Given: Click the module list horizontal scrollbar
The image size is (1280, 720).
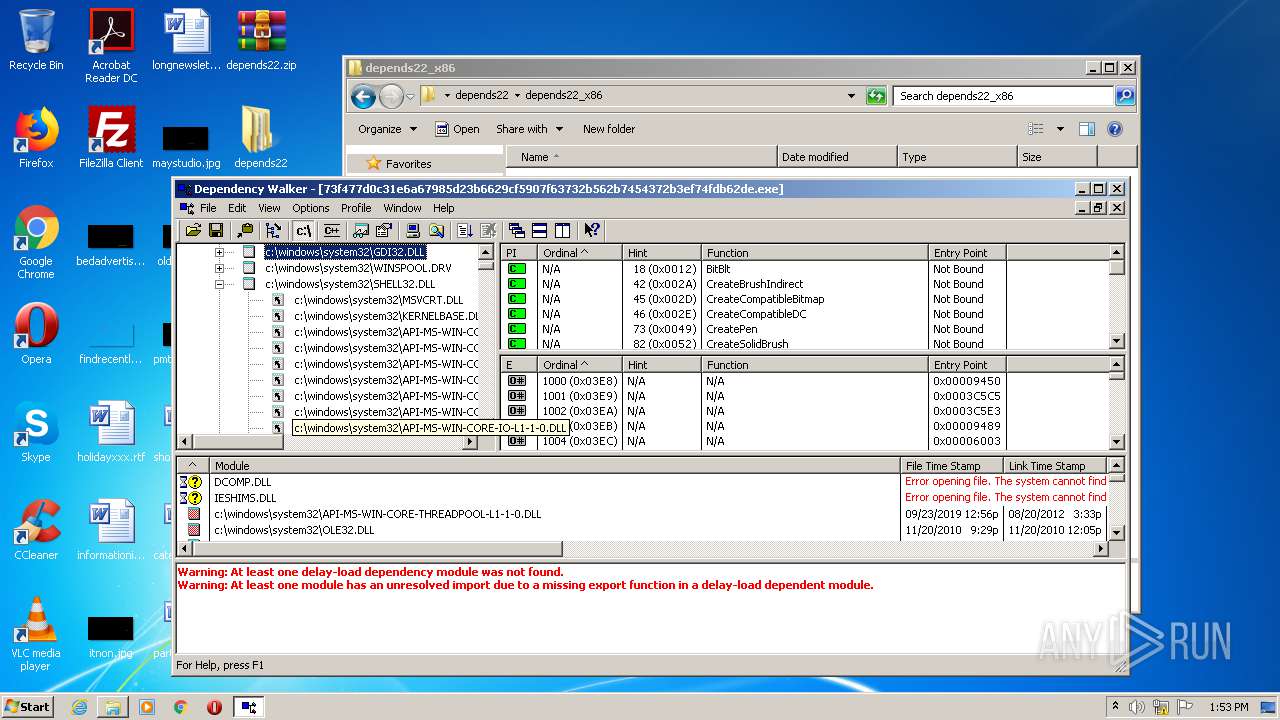Looking at the screenshot, I should [643, 549].
